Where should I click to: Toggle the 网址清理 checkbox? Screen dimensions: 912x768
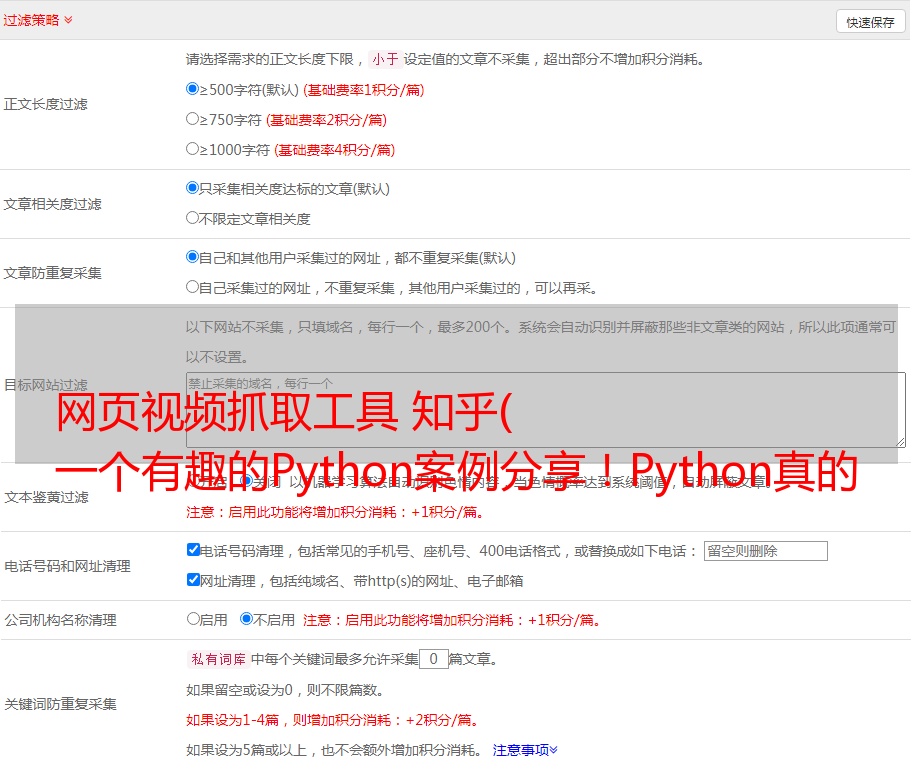click(x=193, y=580)
